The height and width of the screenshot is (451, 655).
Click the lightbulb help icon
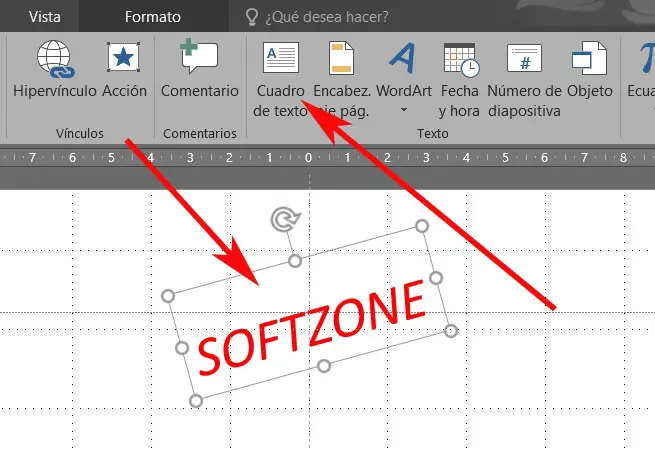coord(252,17)
